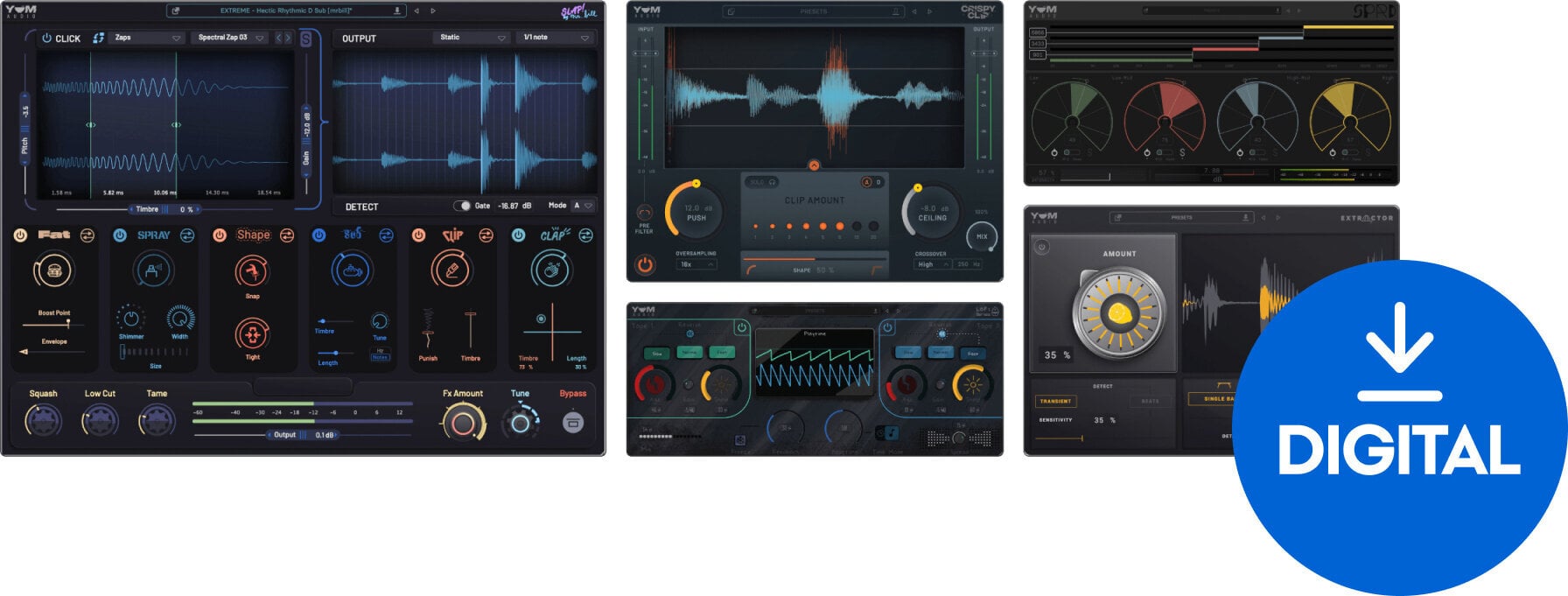This screenshot has height=596, width=1568.
Task: Open the Mode A dropdown
Action: tap(583, 206)
